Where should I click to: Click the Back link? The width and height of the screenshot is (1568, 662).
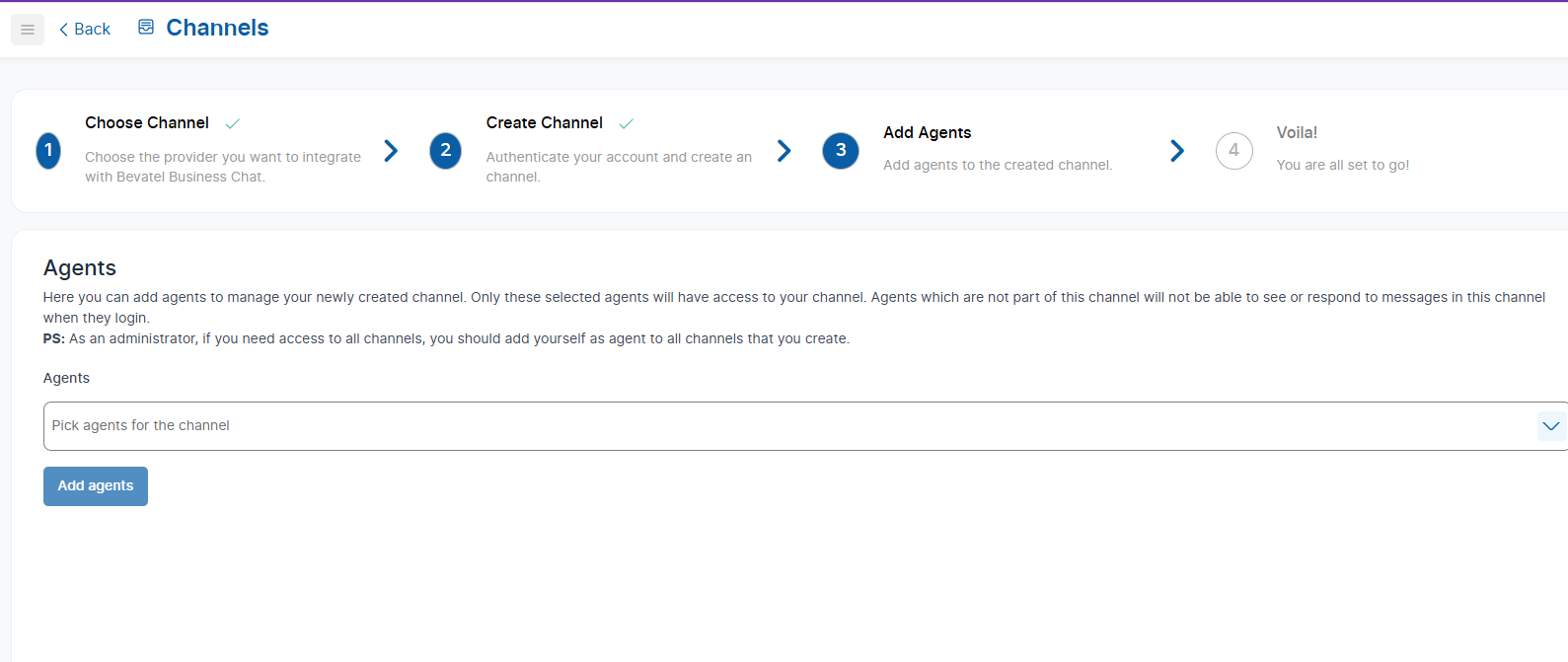85,30
